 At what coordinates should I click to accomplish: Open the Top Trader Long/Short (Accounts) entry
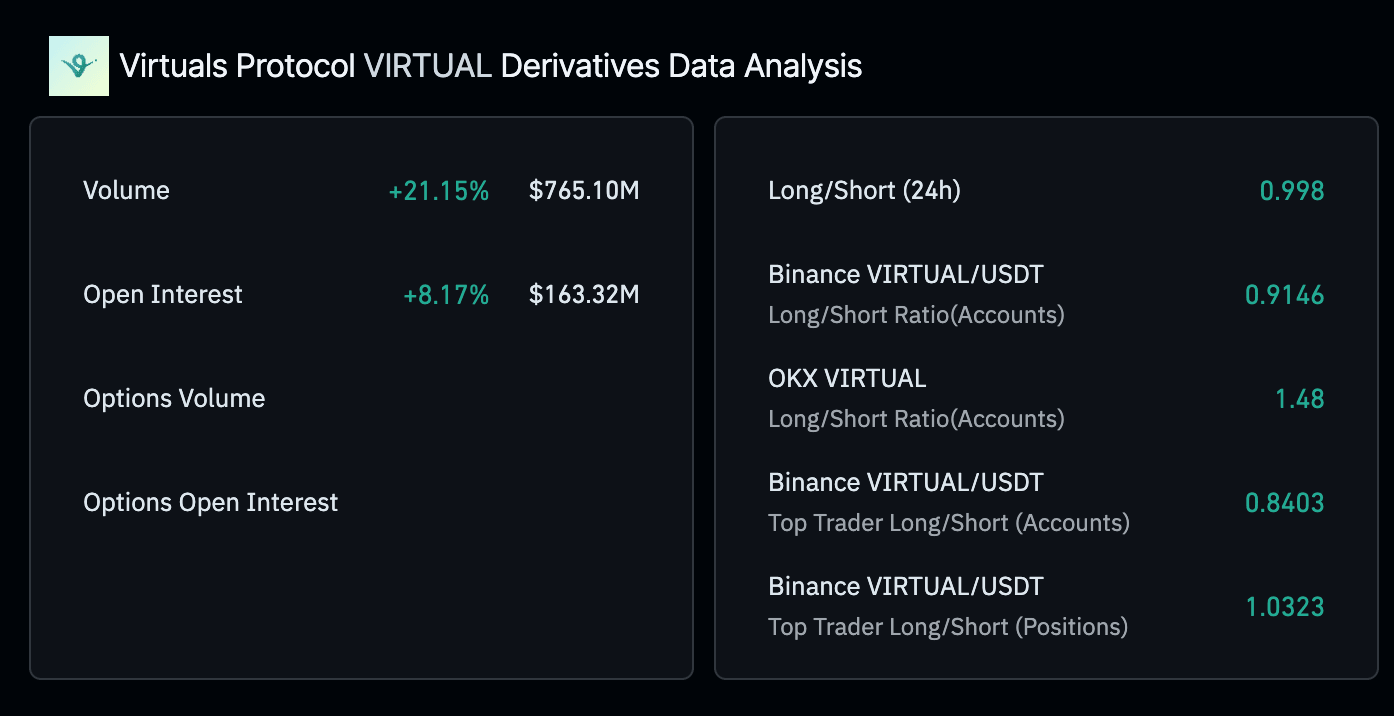[948, 503]
